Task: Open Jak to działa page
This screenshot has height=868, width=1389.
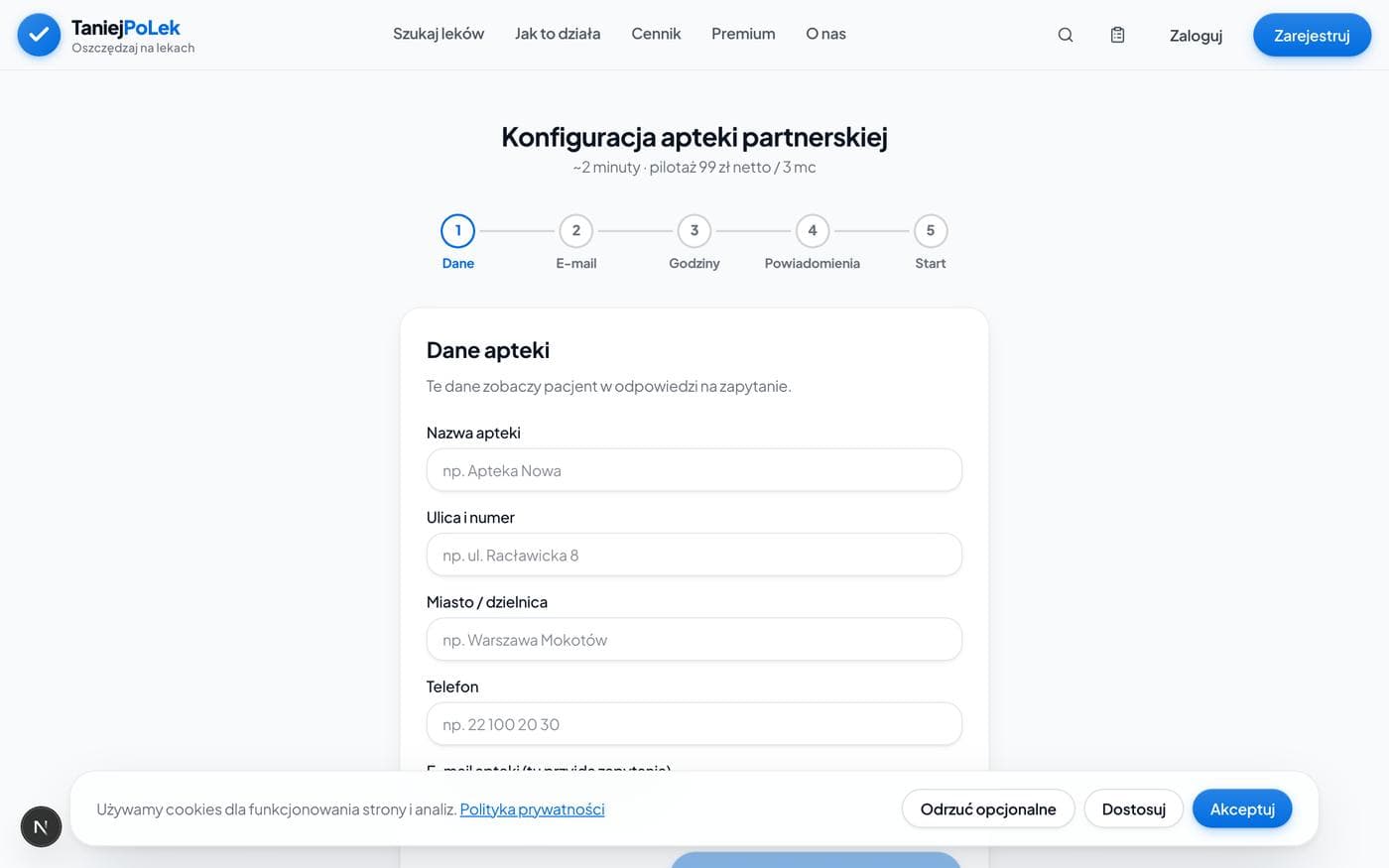Action: [558, 34]
